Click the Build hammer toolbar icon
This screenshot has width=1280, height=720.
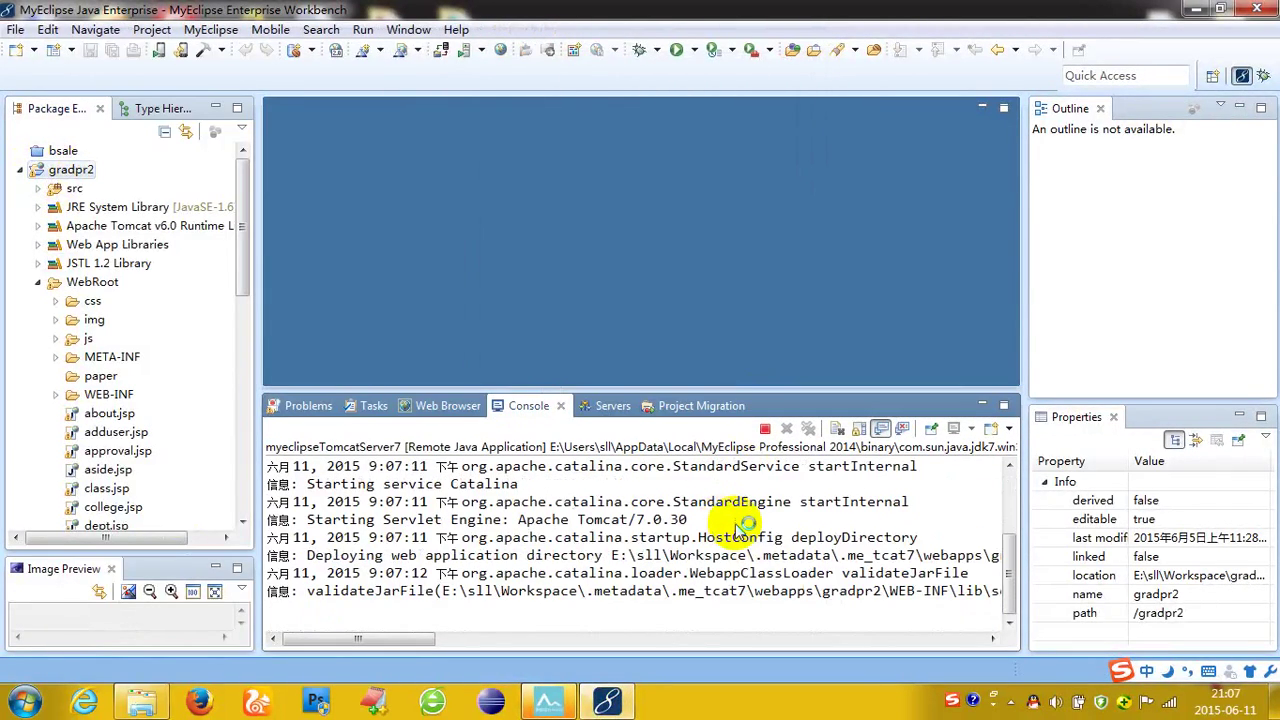(202, 50)
